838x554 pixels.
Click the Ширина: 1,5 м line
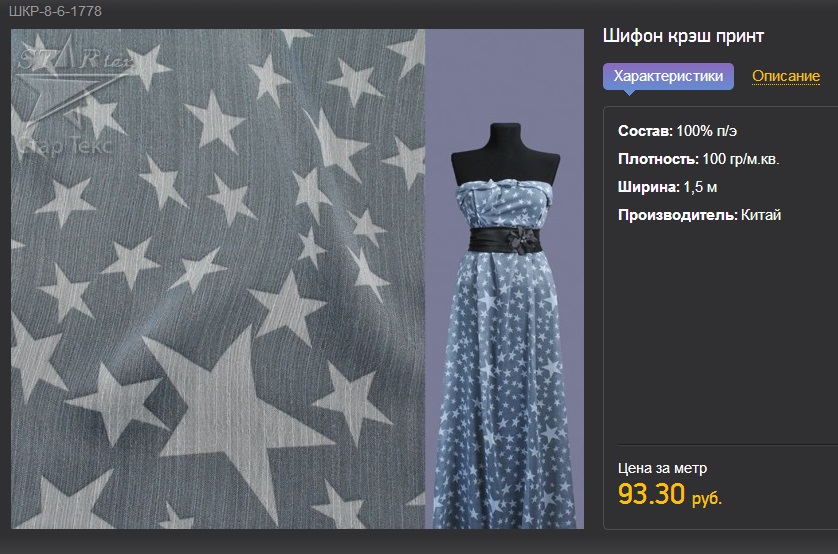tap(668, 187)
